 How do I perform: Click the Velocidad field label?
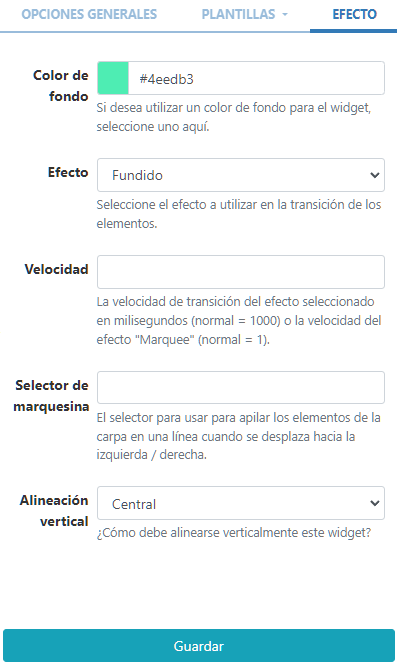tap(56, 269)
